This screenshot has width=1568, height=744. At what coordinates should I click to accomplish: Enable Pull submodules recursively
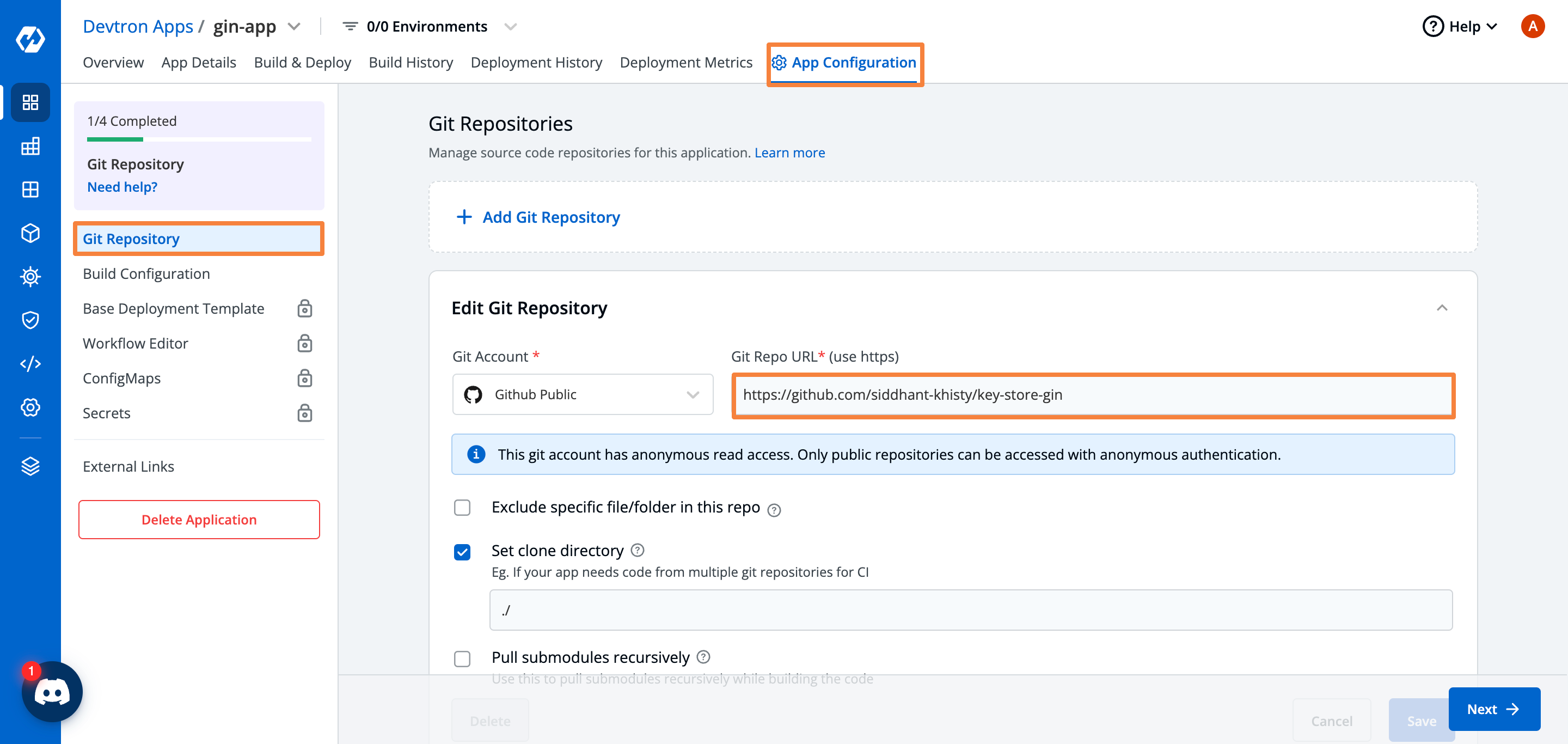click(x=463, y=658)
